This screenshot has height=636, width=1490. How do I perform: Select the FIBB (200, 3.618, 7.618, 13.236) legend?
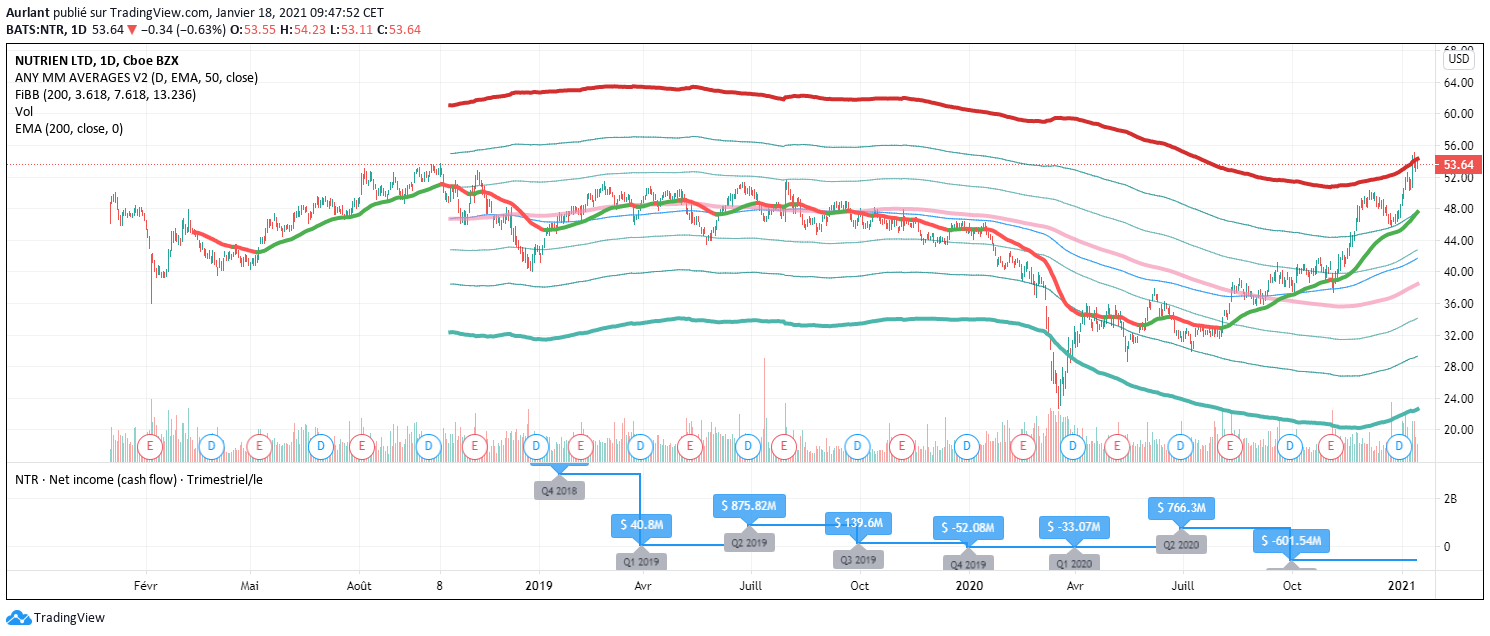105,94
